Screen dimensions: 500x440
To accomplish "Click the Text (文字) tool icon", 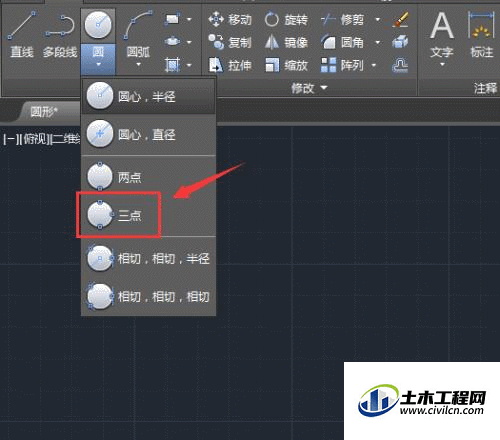I will (x=442, y=26).
